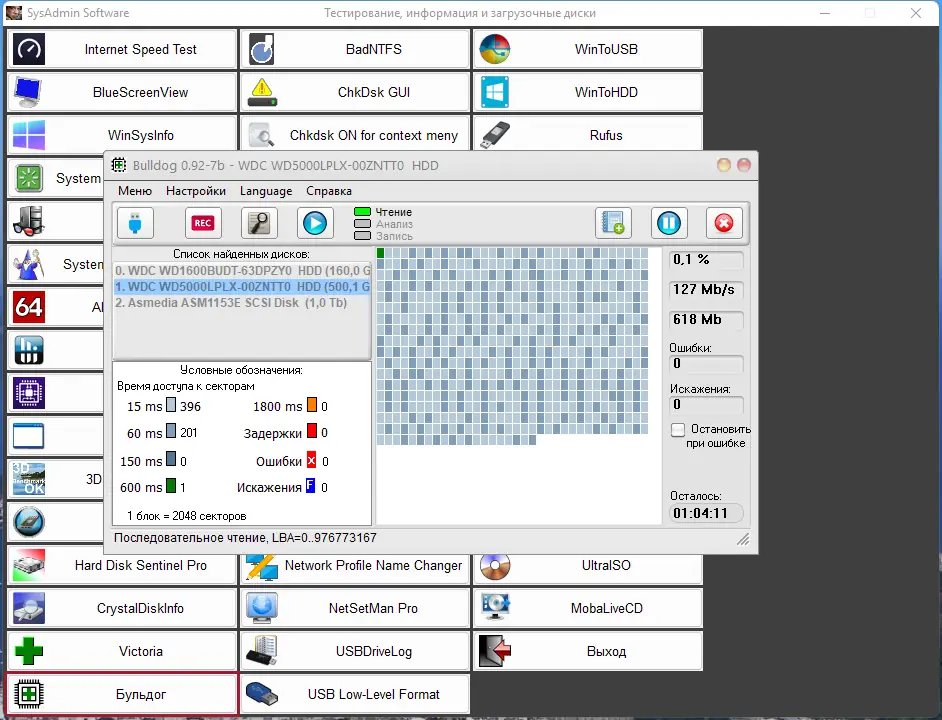The image size is (942, 720).
Task: Click the Hard Disk Sentinel Pro icon
Action: pyautogui.click(x=29, y=565)
